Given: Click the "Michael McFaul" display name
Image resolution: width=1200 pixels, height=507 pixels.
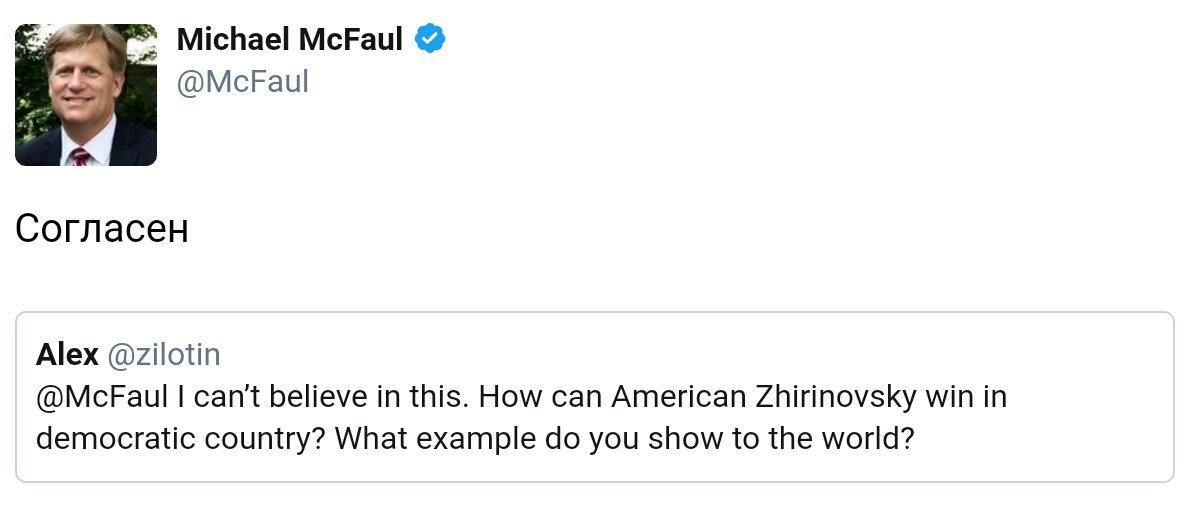Looking at the screenshot, I should coord(290,40).
